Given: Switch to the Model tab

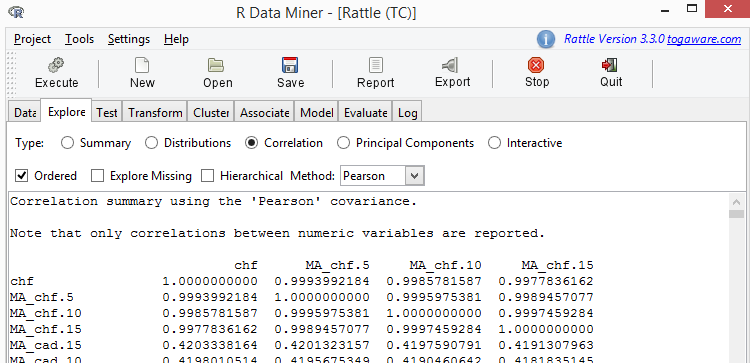Looking at the screenshot, I should coord(316,113).
